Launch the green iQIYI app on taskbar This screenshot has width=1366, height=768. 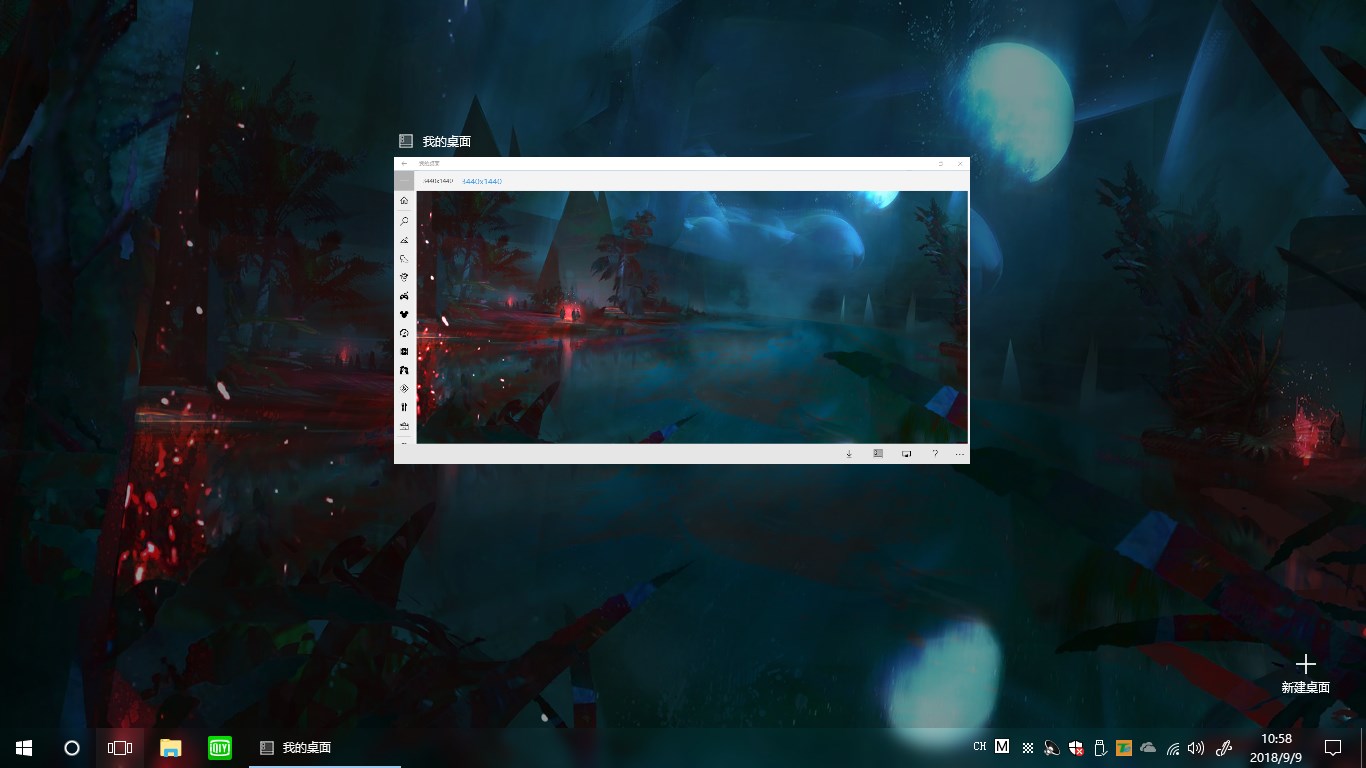tap(220, 747)
